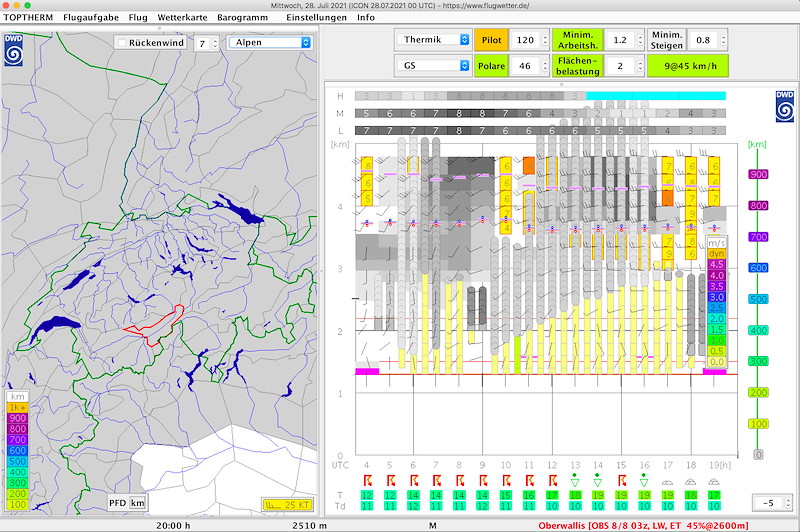
Task: Select the thermal flag icon at 10 UTC
Action: point(507,480)
